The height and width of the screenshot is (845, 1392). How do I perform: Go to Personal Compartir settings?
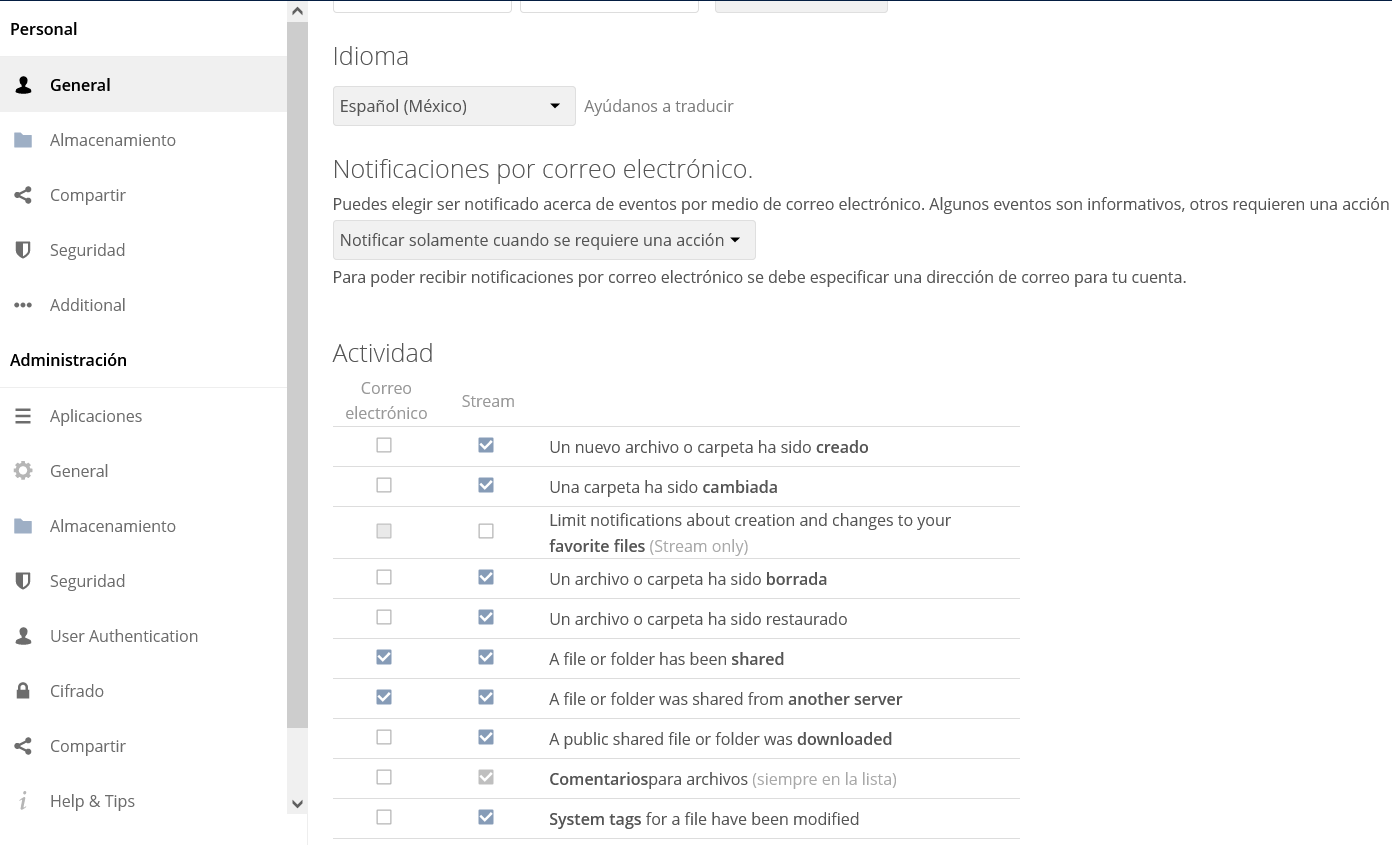pos(143,195)
